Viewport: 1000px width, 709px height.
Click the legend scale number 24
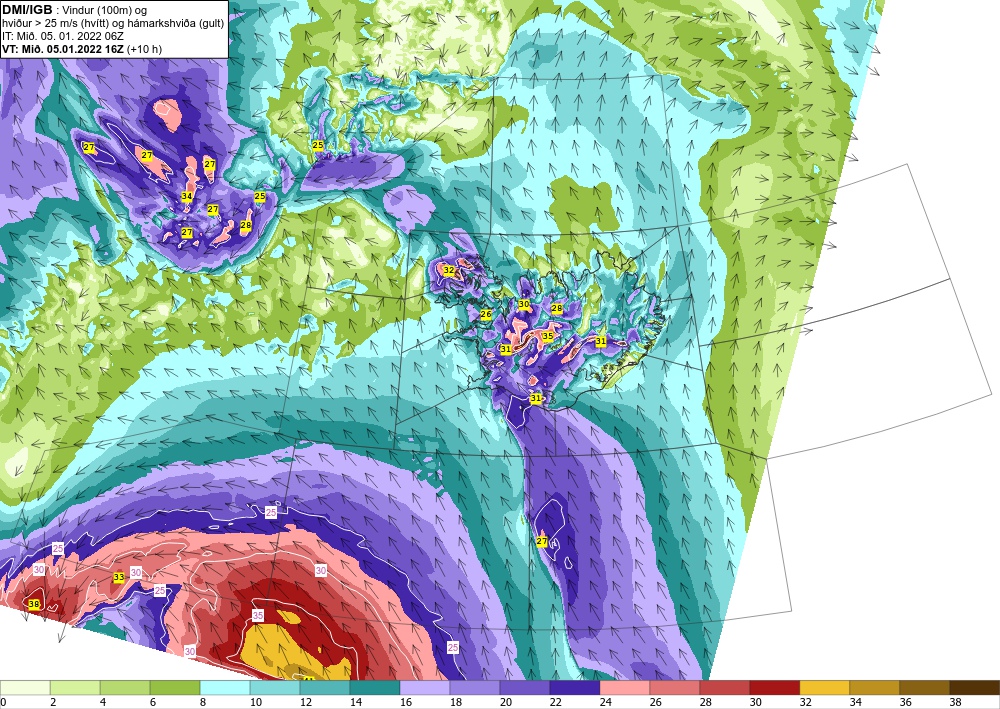(x=605, y=703)
